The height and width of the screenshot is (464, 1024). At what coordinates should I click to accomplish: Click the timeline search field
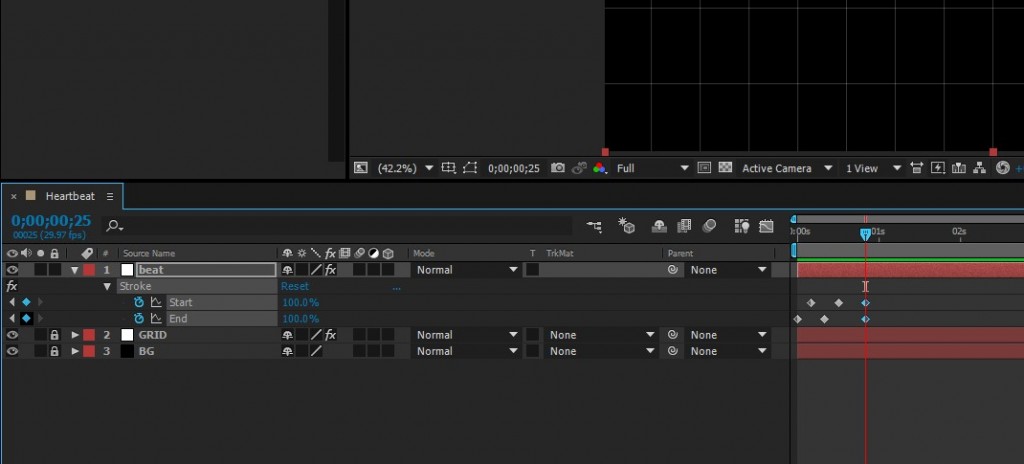(x=340, y=226)
